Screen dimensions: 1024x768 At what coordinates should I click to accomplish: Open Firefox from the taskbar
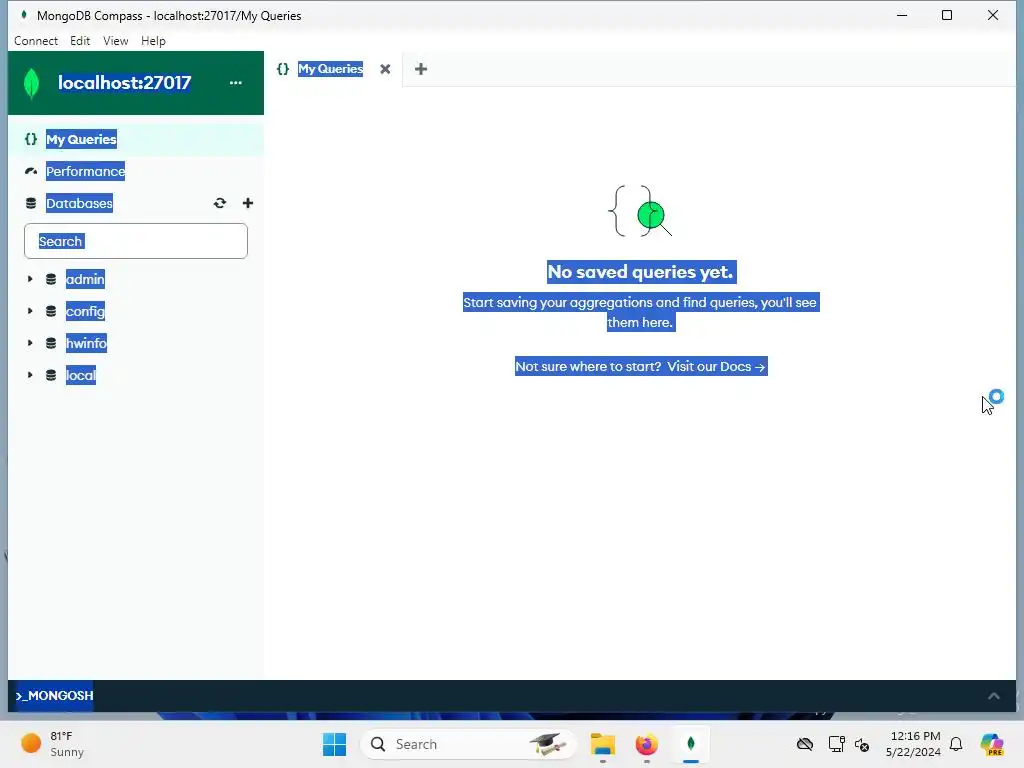coord(647,744)
